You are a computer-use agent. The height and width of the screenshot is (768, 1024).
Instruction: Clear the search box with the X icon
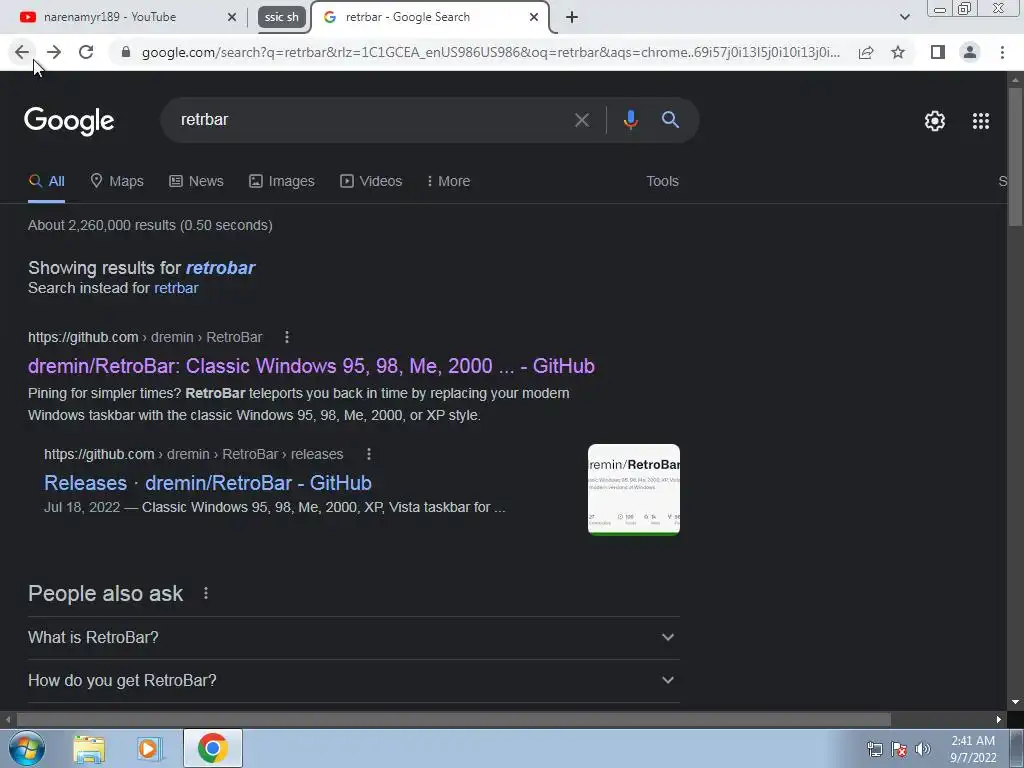[582, 120]
